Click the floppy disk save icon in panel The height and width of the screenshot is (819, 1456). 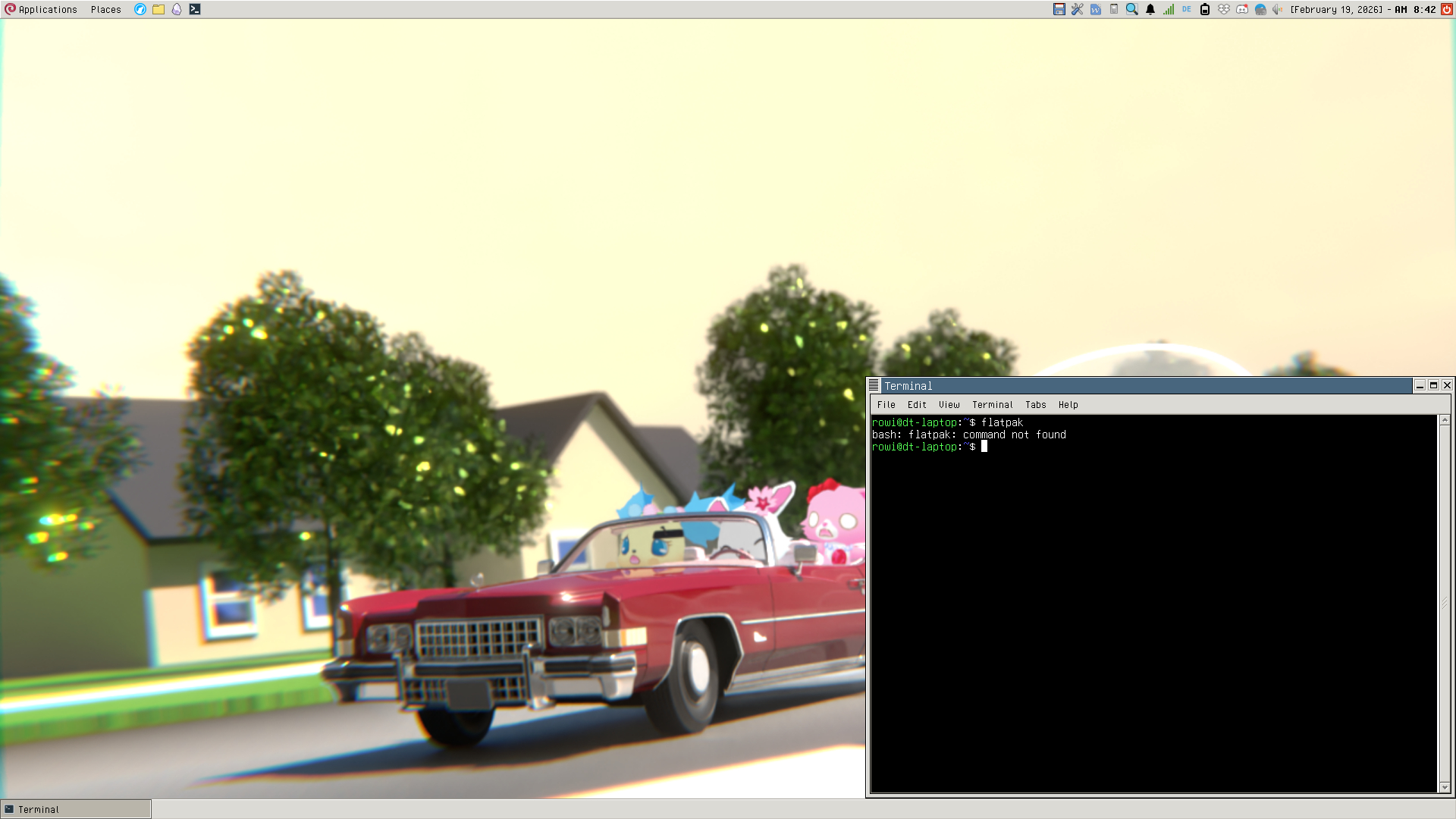coord(1059,9)
